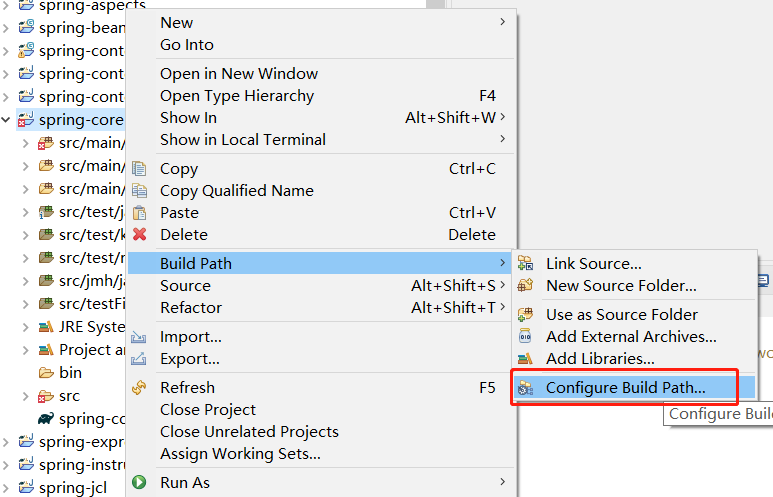773x497 pixels.
Task: Expand the spring-jcl project node
Action: [6, 488]
